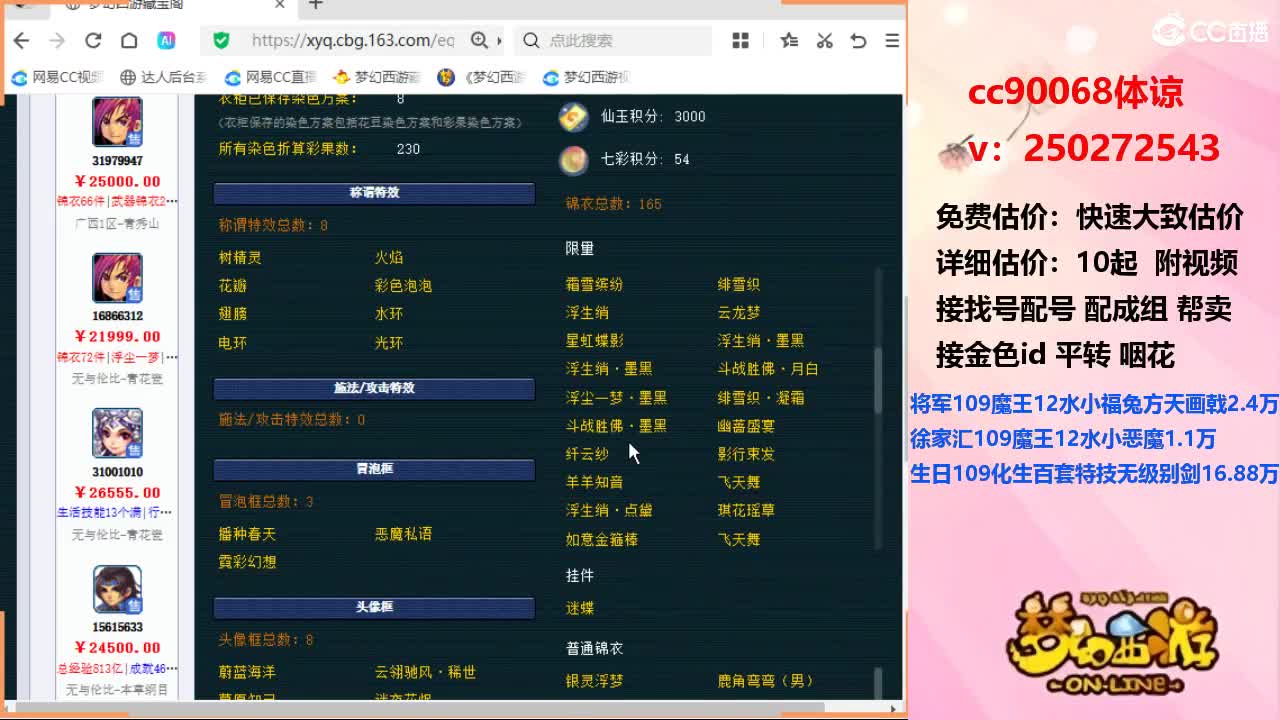Open the 《梦幻西游 bookmark with purple icon
This screenshot has width=1280, height=720.
point(482,77)
